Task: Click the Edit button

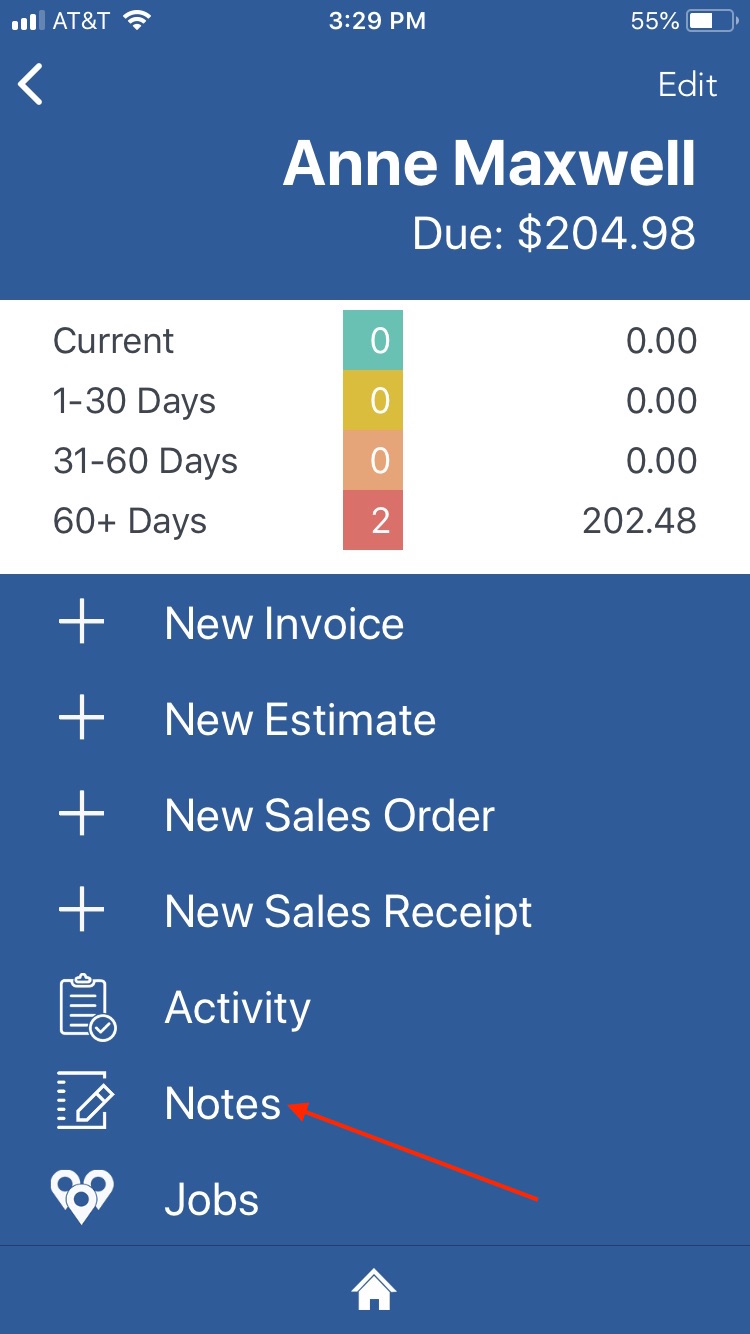Action: 688,85
